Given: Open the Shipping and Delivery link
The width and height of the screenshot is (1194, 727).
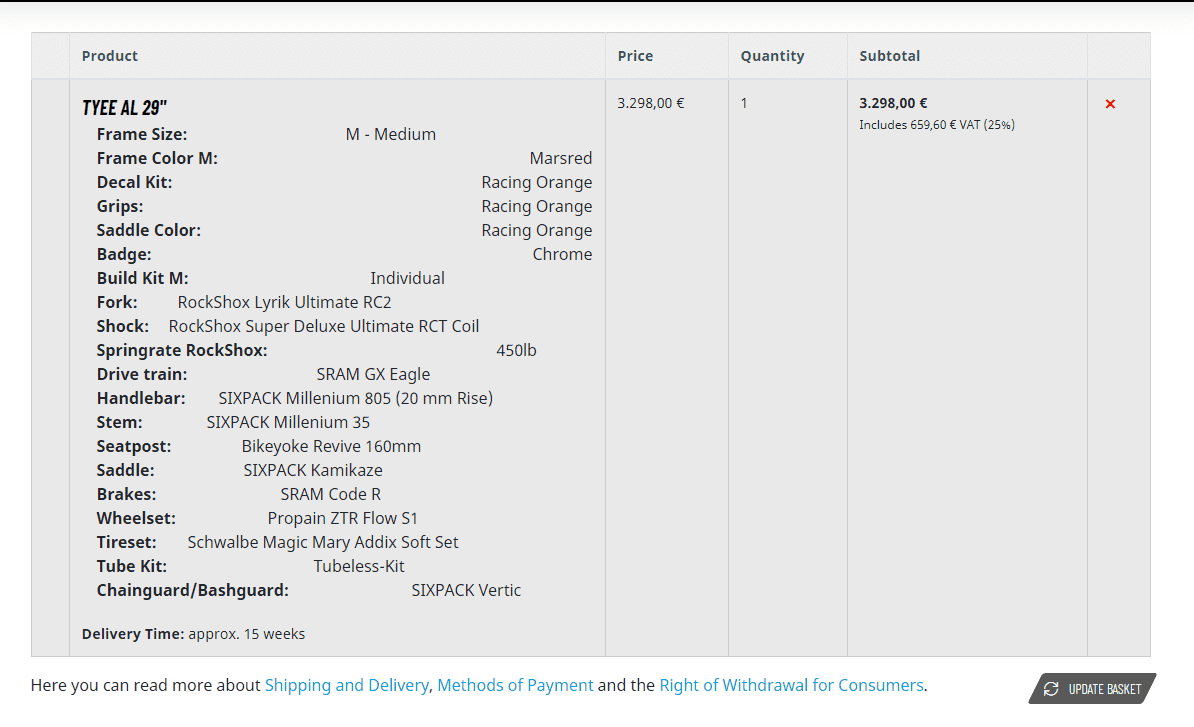Looking at the screenshot, I should tap(346, 685).
